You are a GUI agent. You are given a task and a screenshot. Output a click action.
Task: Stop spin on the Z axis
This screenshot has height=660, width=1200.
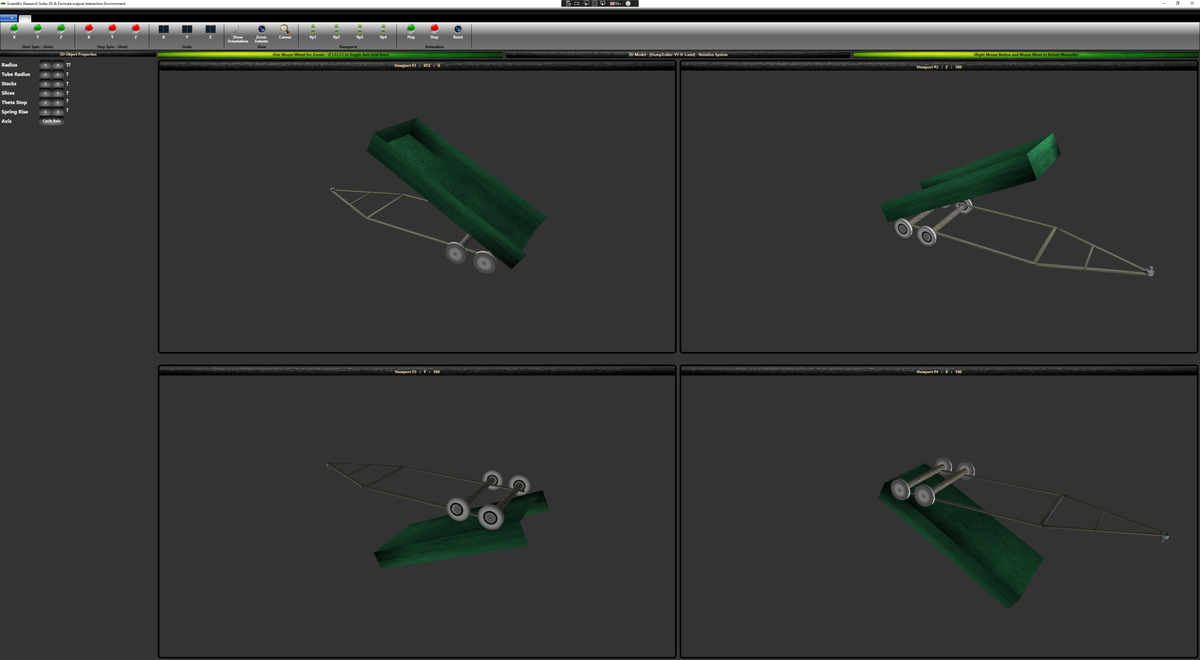click(x=135, y=30)
